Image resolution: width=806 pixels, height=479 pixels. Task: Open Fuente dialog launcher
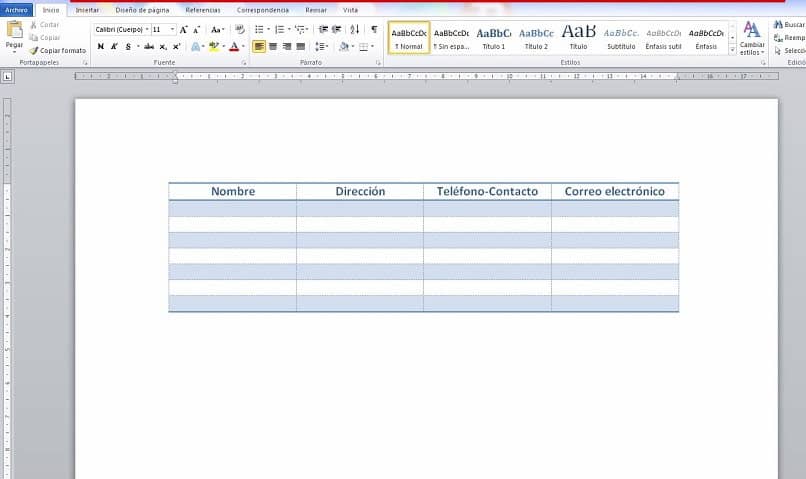click(244, 63)
